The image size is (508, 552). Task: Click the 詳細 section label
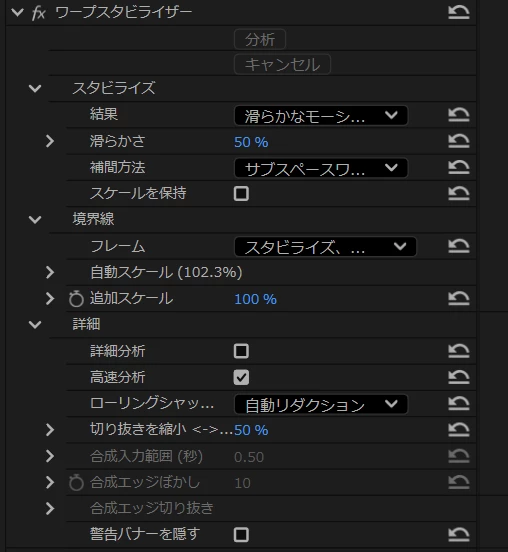click(x=86, y=324)
